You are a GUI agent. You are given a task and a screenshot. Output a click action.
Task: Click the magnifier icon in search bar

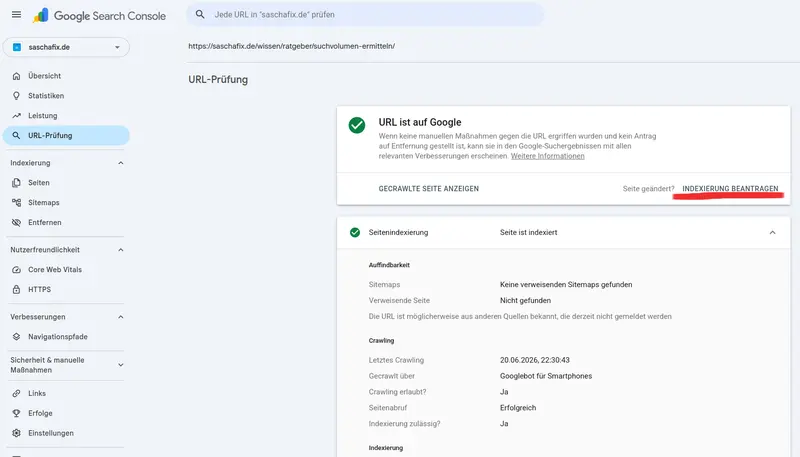(200, 15)
